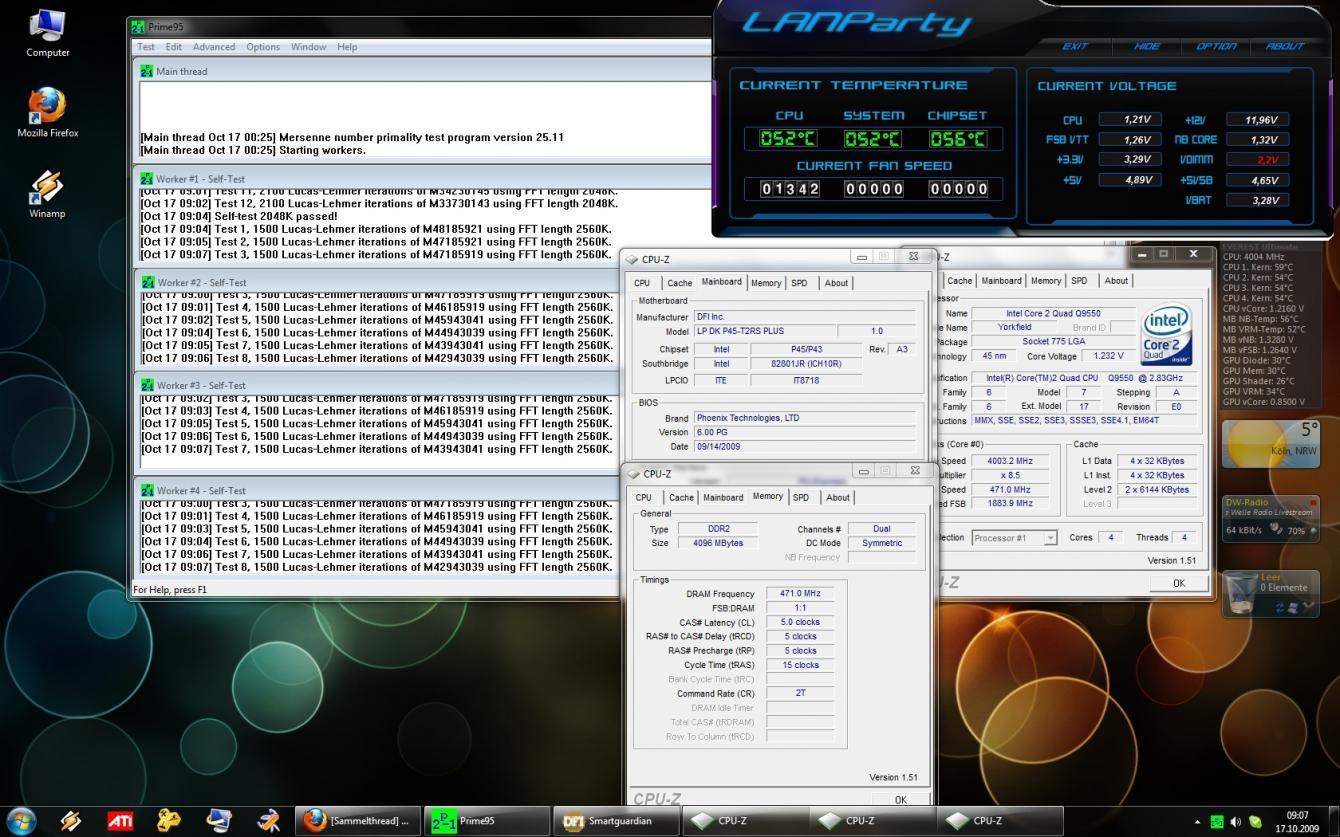The image size is (1340, 837).
Task: Select Memory tab in Mainboard CPU-Z window
Action: coord(766,283)
